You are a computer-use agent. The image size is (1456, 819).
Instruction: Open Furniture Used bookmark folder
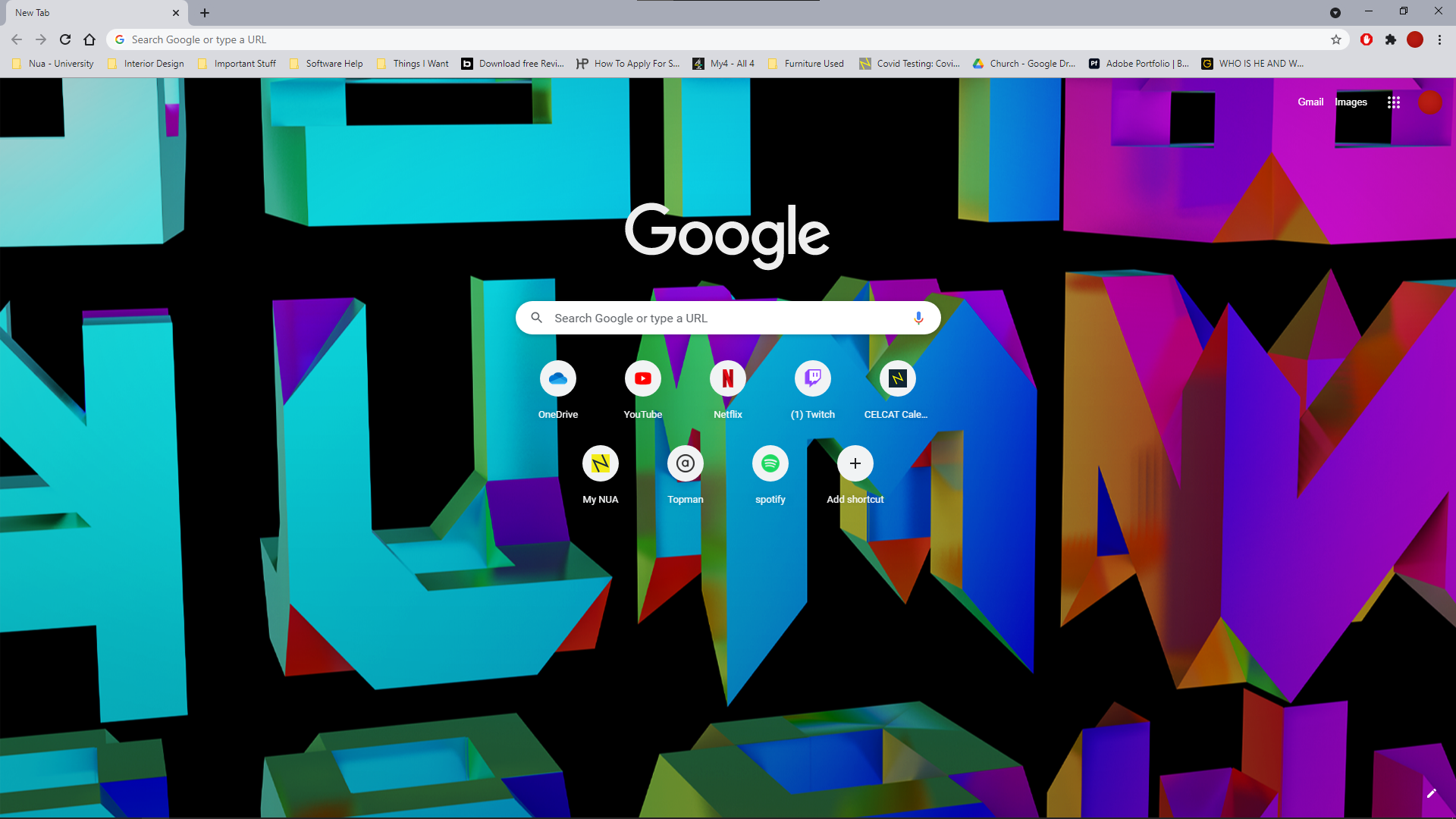point(806,64)
